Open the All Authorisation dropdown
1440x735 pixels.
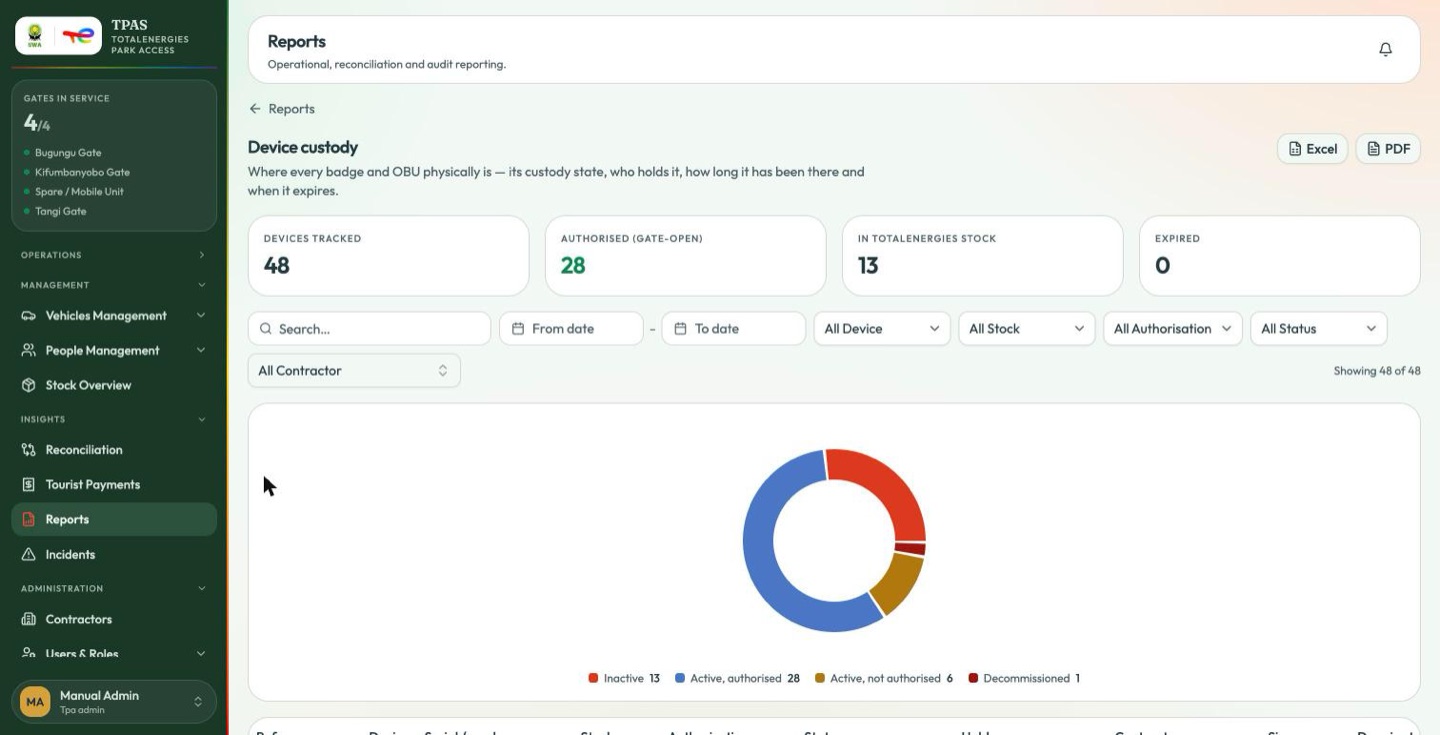[x=1173, y=329]
